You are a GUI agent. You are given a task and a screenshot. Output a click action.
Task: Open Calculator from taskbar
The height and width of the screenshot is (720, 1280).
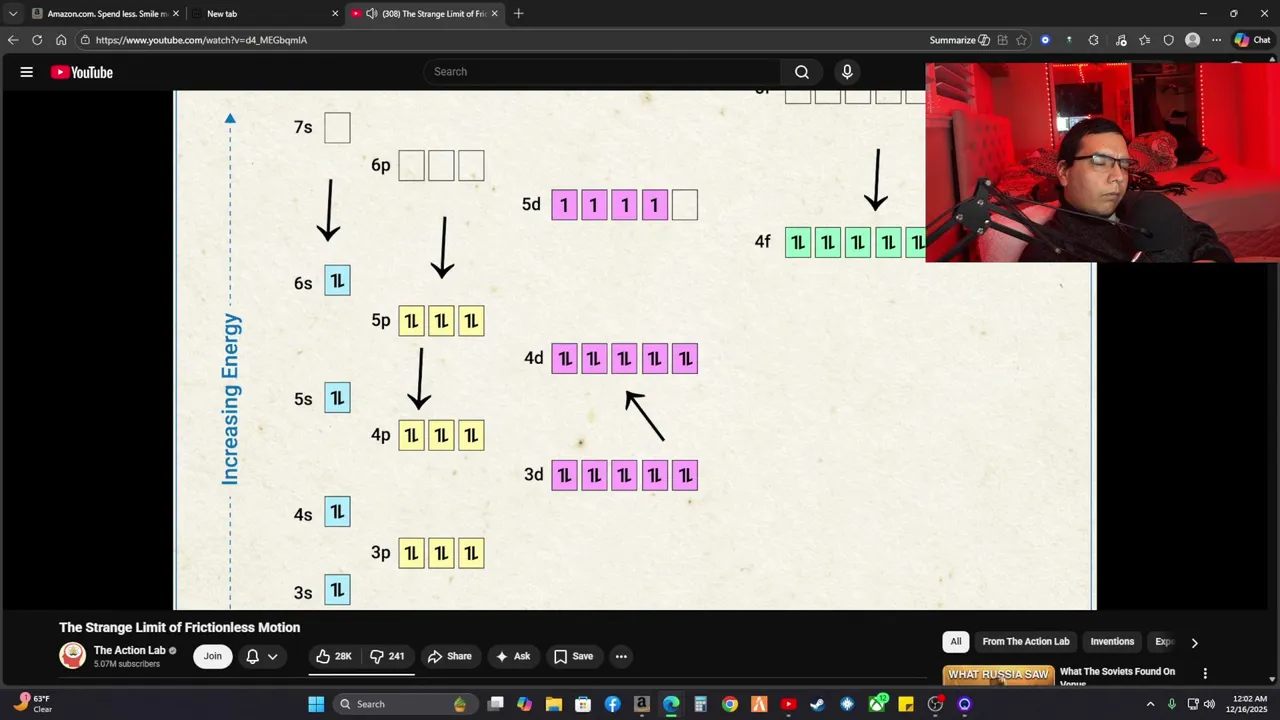pyautogui.click(x=700, y=704)
